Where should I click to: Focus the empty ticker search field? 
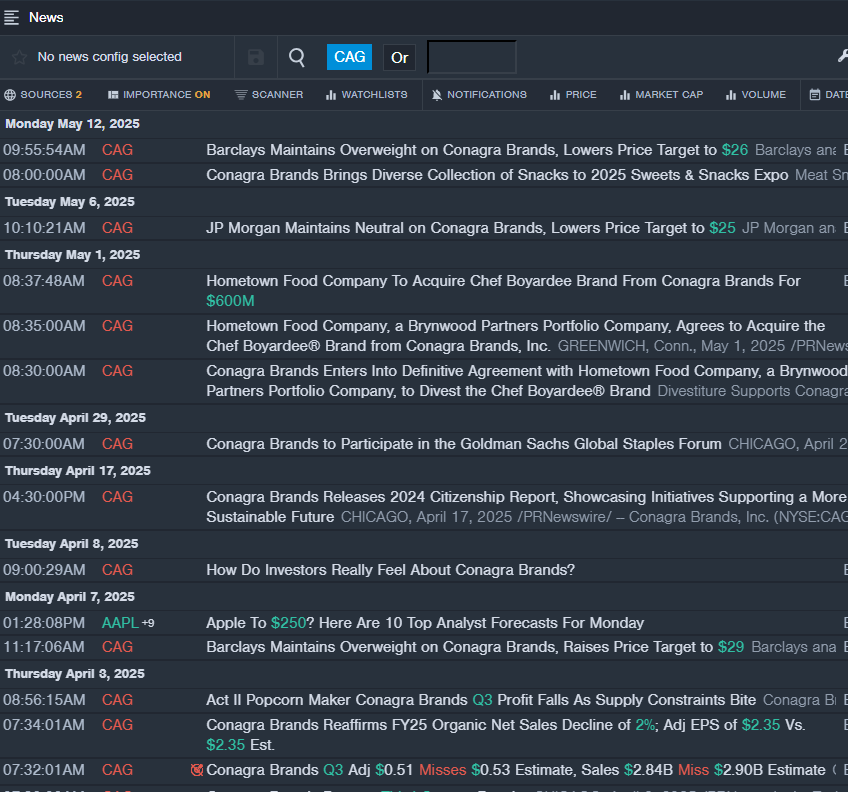pos(472,57)
